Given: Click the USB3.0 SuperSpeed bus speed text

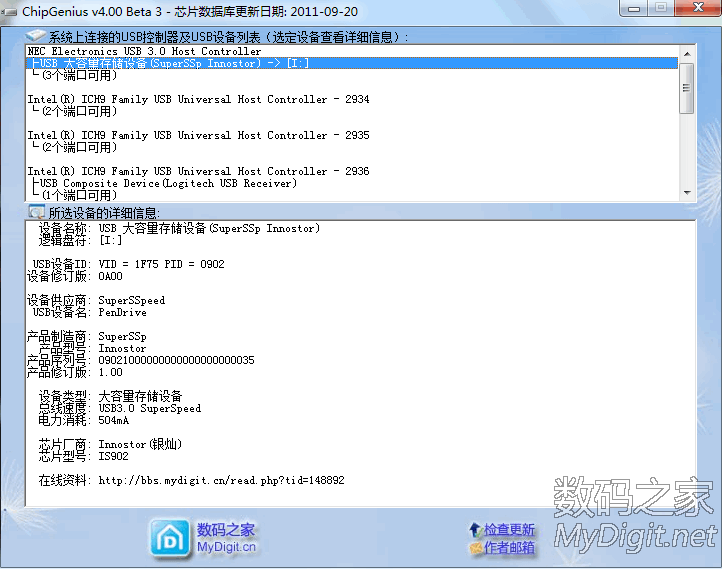Looking at the screenshot, I should pyautogui.click(x=150, y=408).
